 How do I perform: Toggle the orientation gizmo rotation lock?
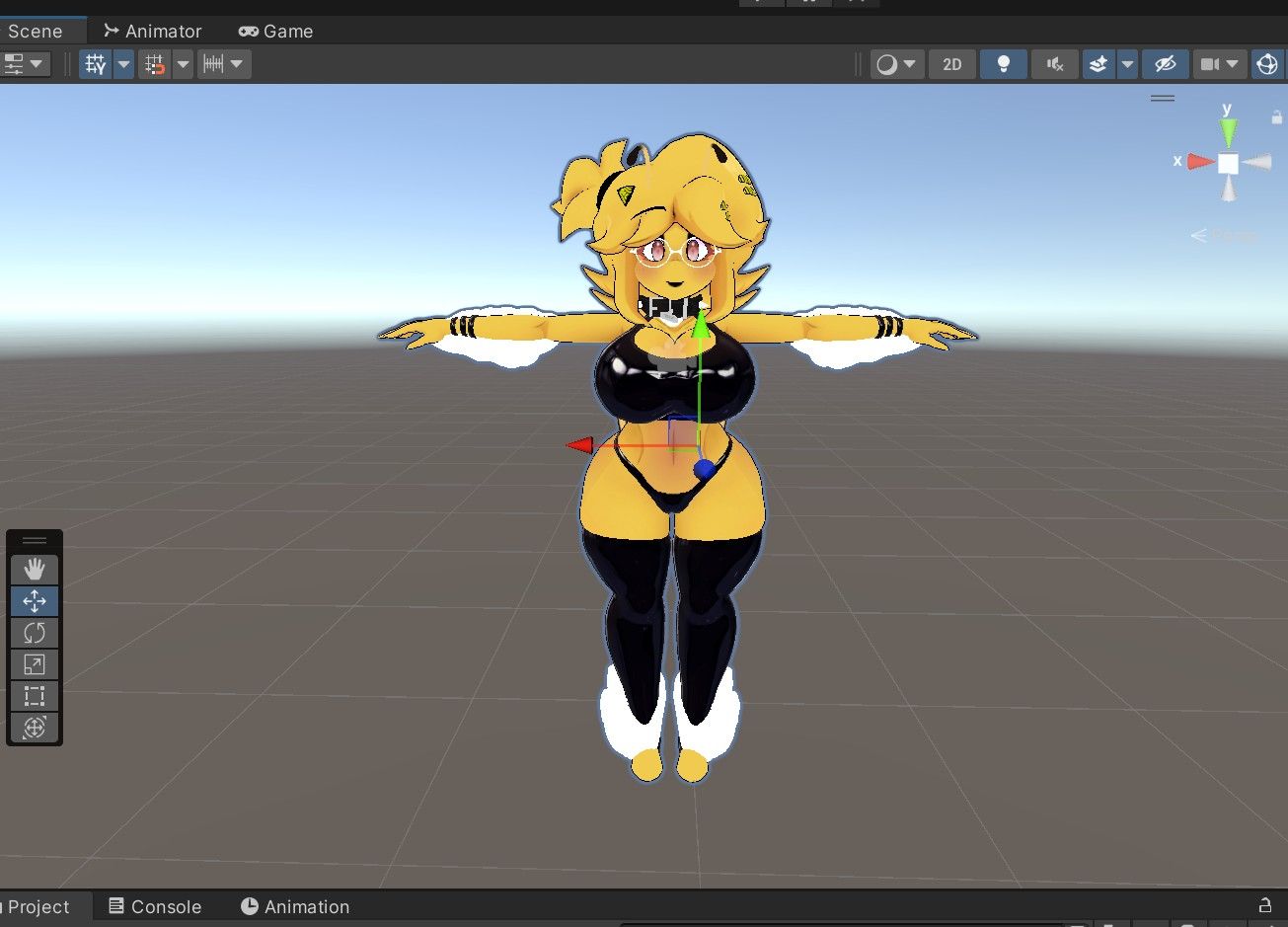coord(1276,116)
